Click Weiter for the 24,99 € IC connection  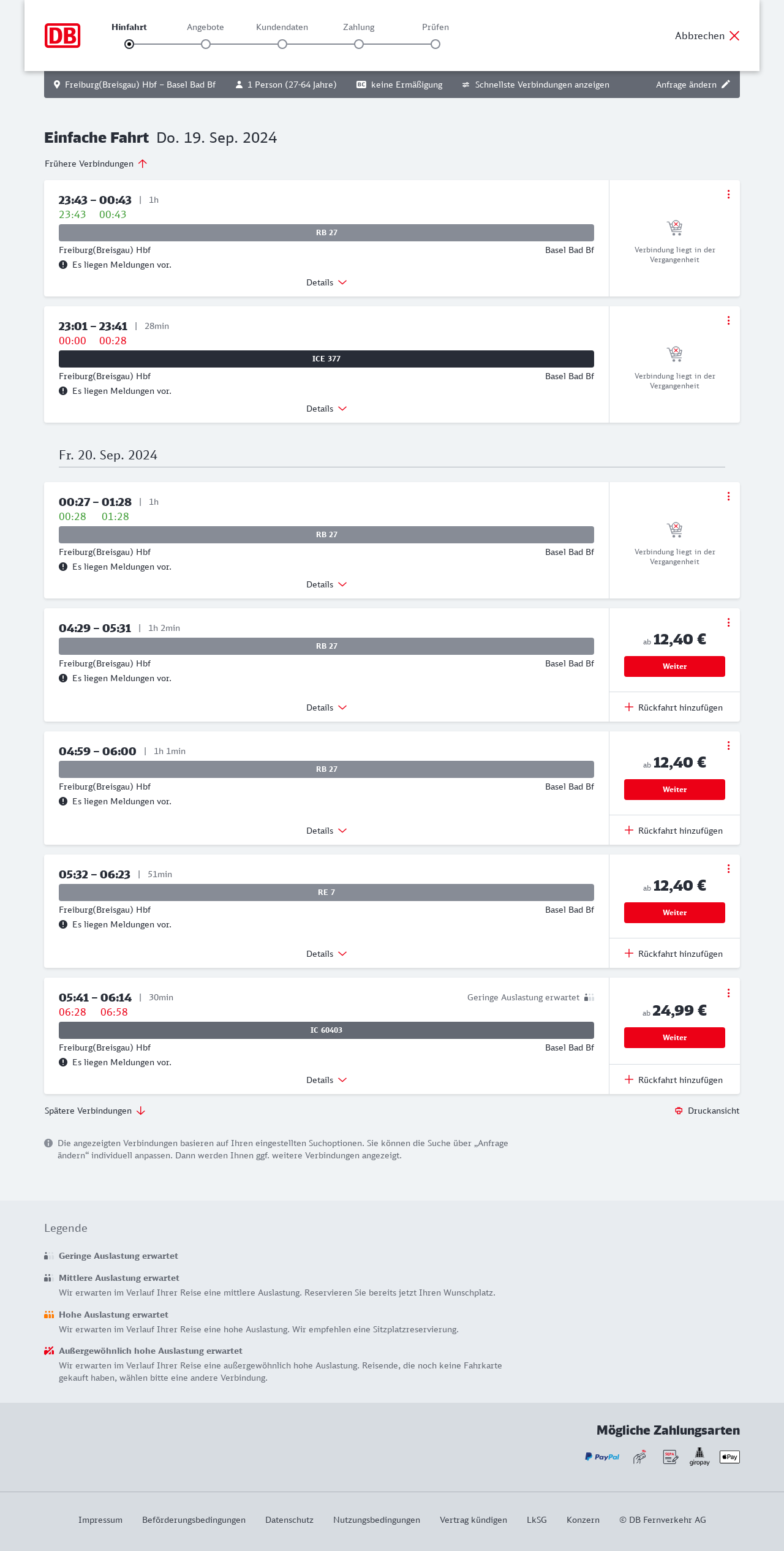(674, 1038)
